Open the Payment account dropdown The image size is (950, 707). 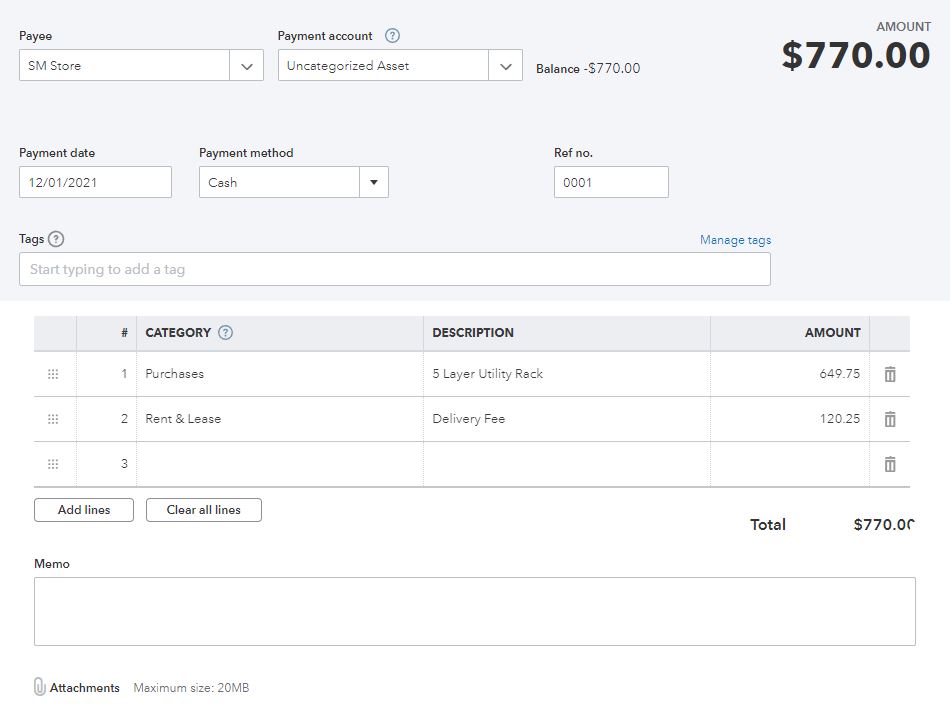click(x=505, y=66)
